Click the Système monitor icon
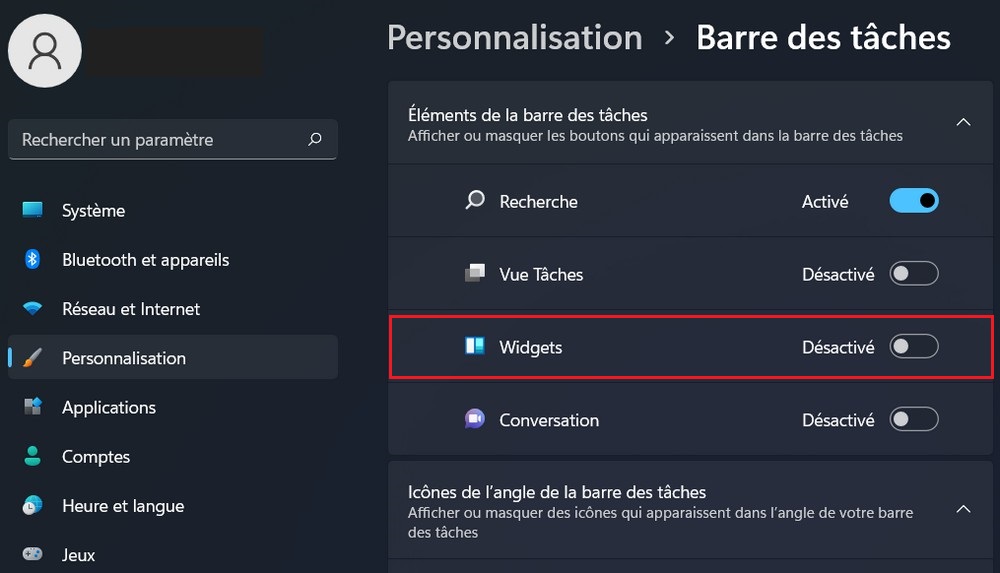 tap(33, 210)
